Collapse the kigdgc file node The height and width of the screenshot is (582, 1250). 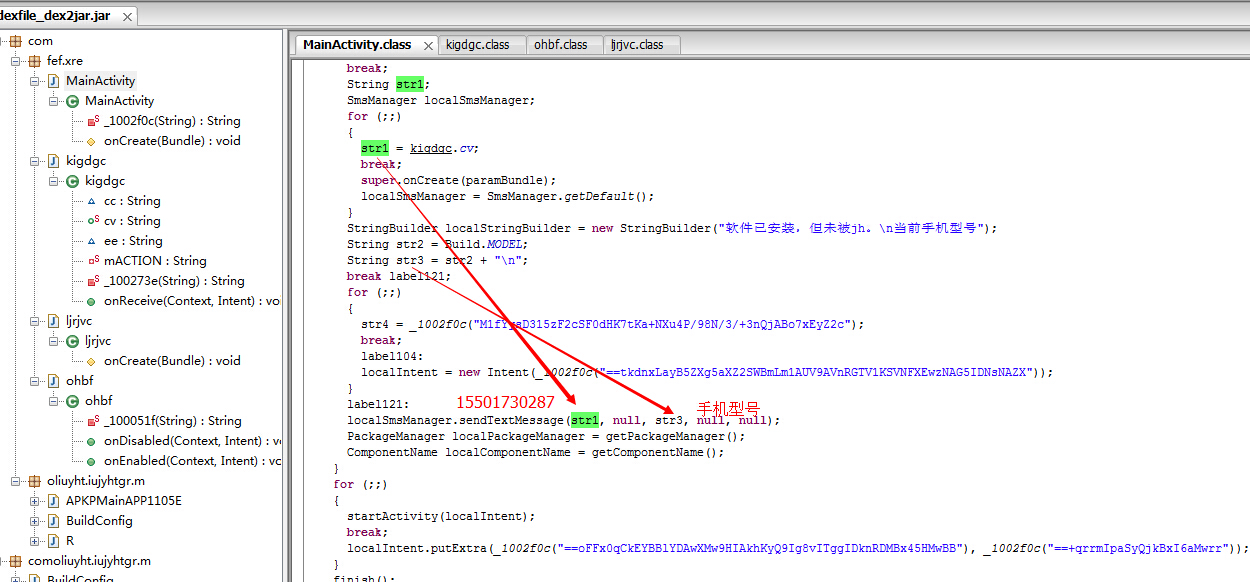35,161
